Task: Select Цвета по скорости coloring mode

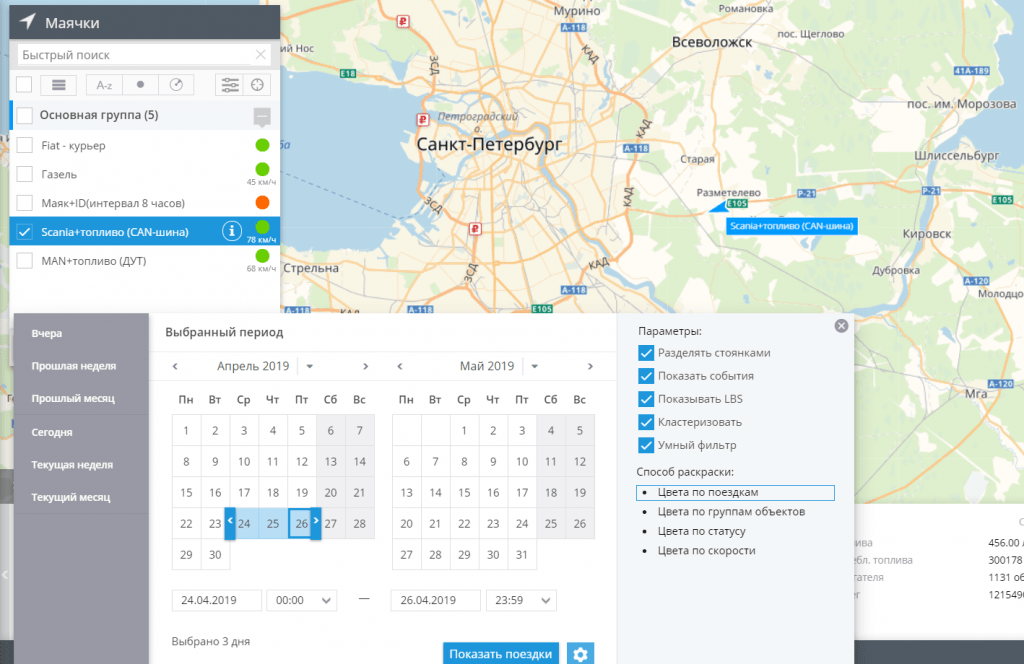Action: (706, 550)
